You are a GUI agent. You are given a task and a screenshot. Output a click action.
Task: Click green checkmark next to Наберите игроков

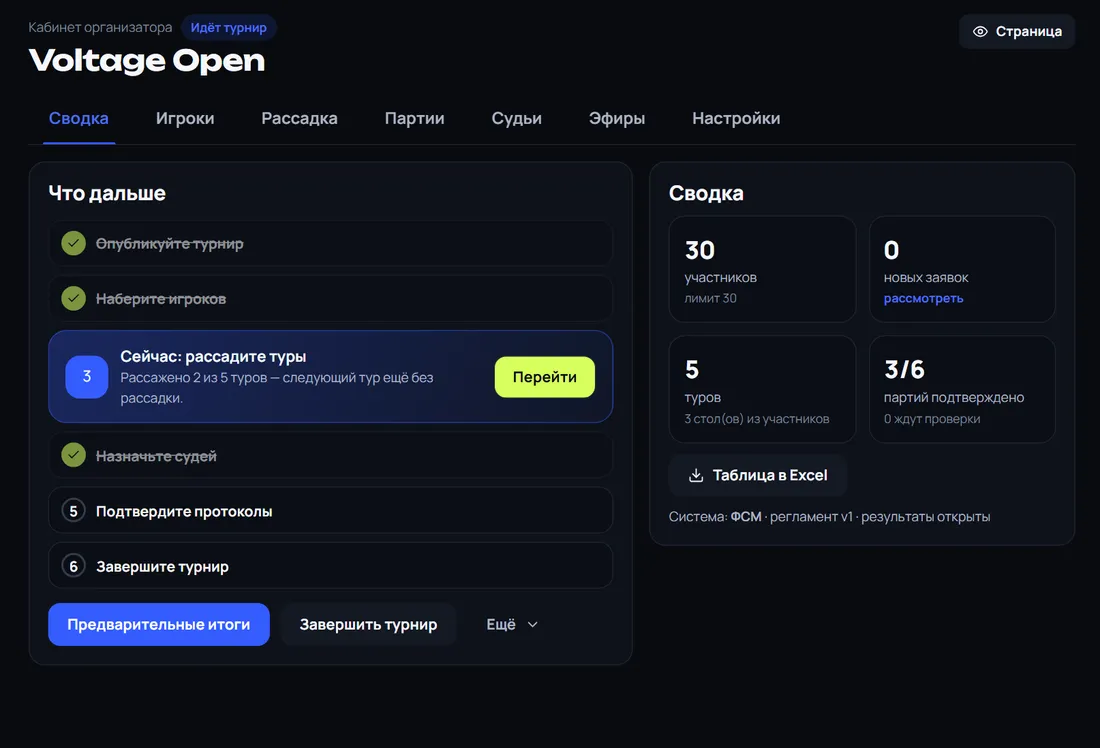(x=74, y=299)
